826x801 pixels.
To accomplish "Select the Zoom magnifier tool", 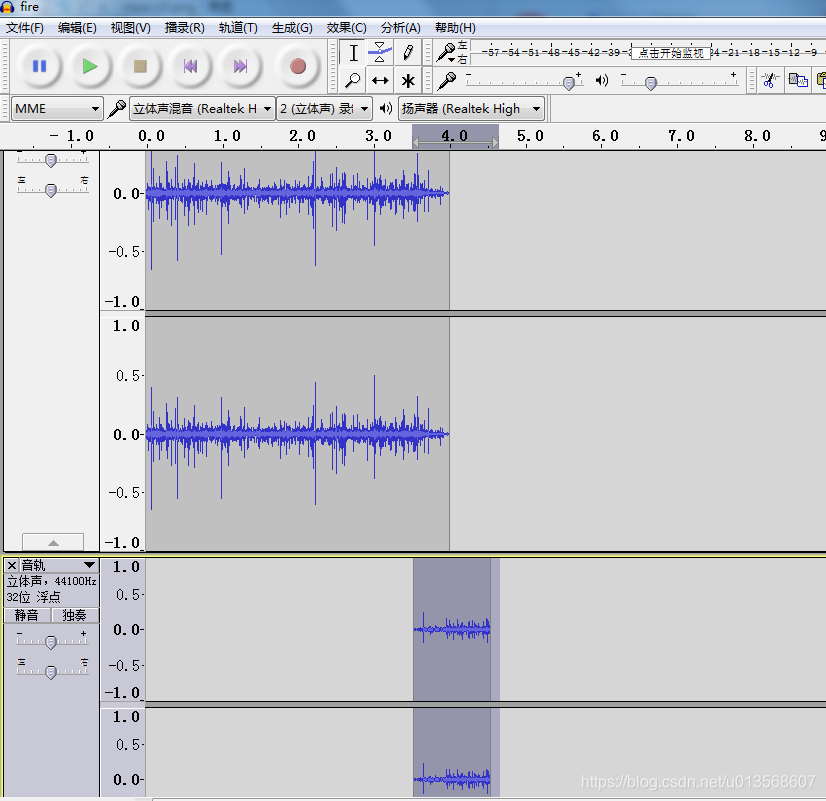I will tap(353, 80).
